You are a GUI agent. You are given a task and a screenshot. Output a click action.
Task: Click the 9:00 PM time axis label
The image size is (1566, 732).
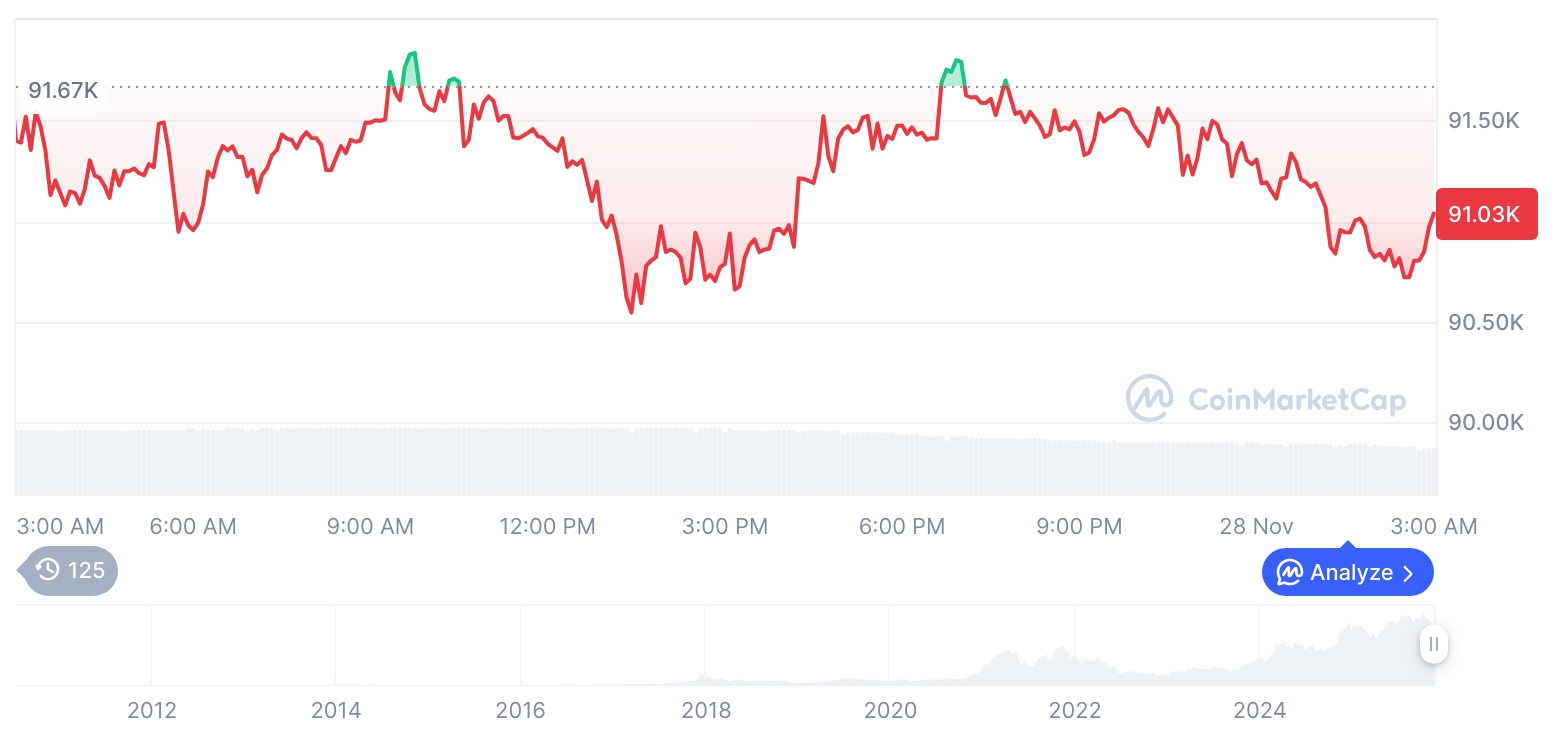(1079, 526)
